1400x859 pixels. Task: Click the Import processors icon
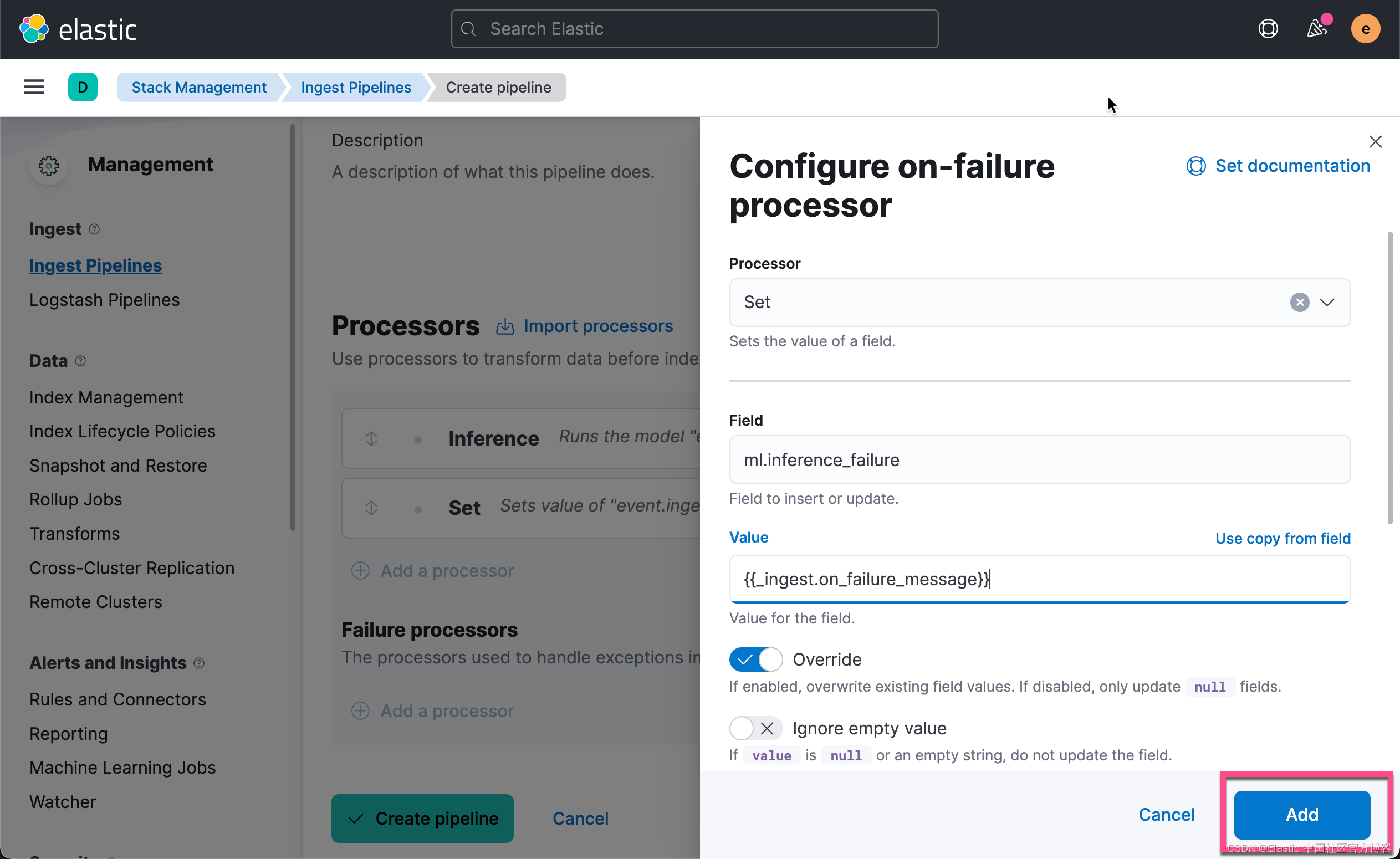point(505,326)
